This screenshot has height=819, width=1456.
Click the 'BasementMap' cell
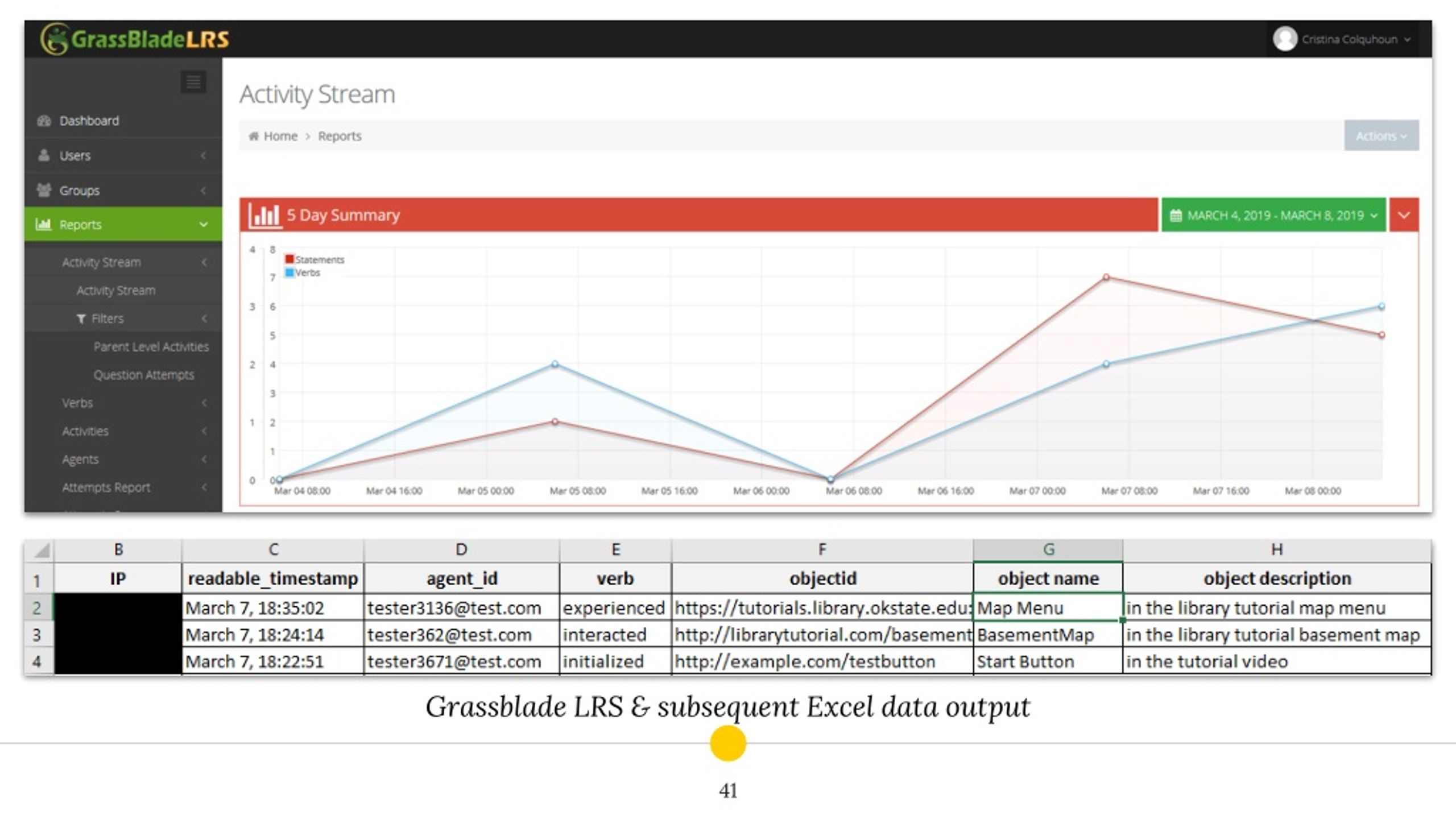coord(1048,635)
